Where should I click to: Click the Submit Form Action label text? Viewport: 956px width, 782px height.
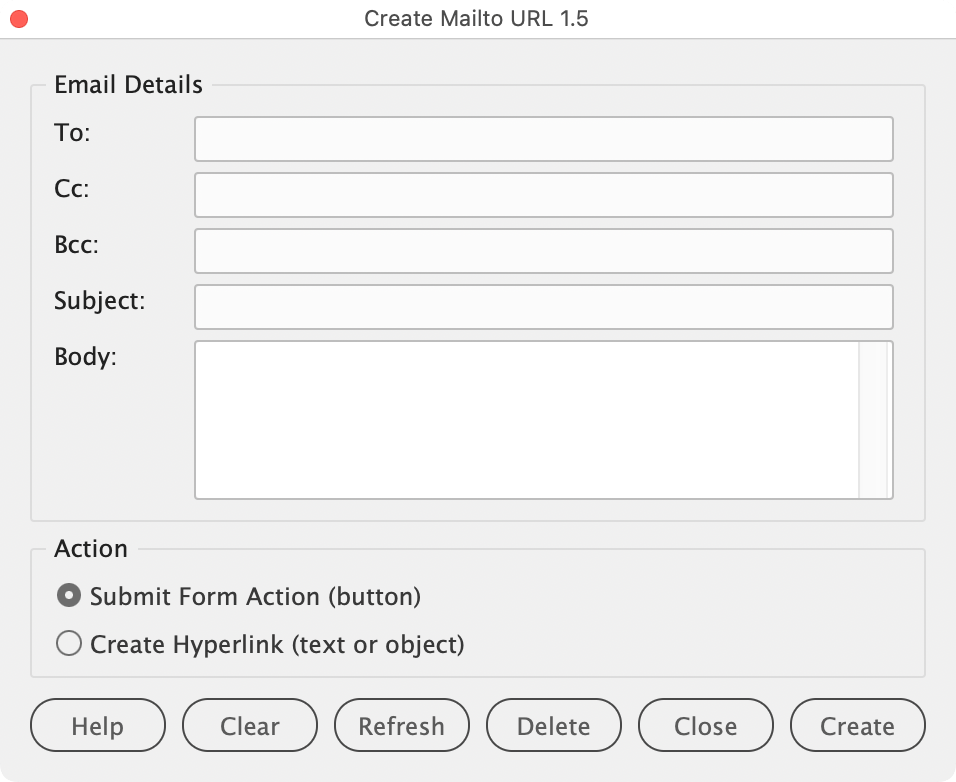click(x=255, y=596)
